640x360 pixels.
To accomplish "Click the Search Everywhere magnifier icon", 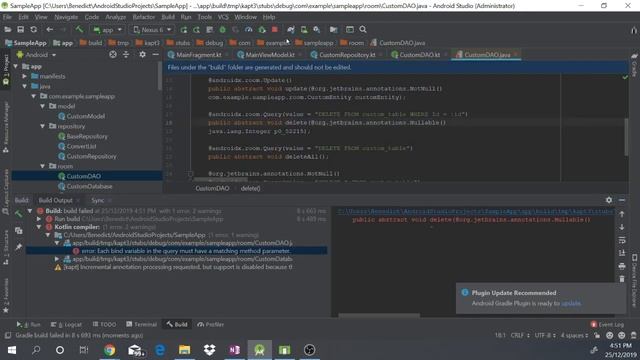I will [363, 29].
